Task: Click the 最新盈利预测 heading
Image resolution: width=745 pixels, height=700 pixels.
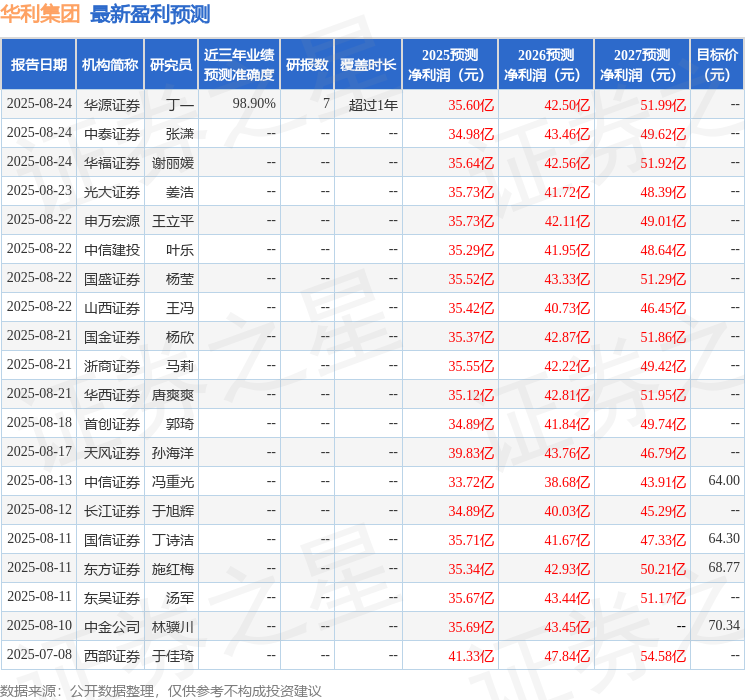Action: 150,13
